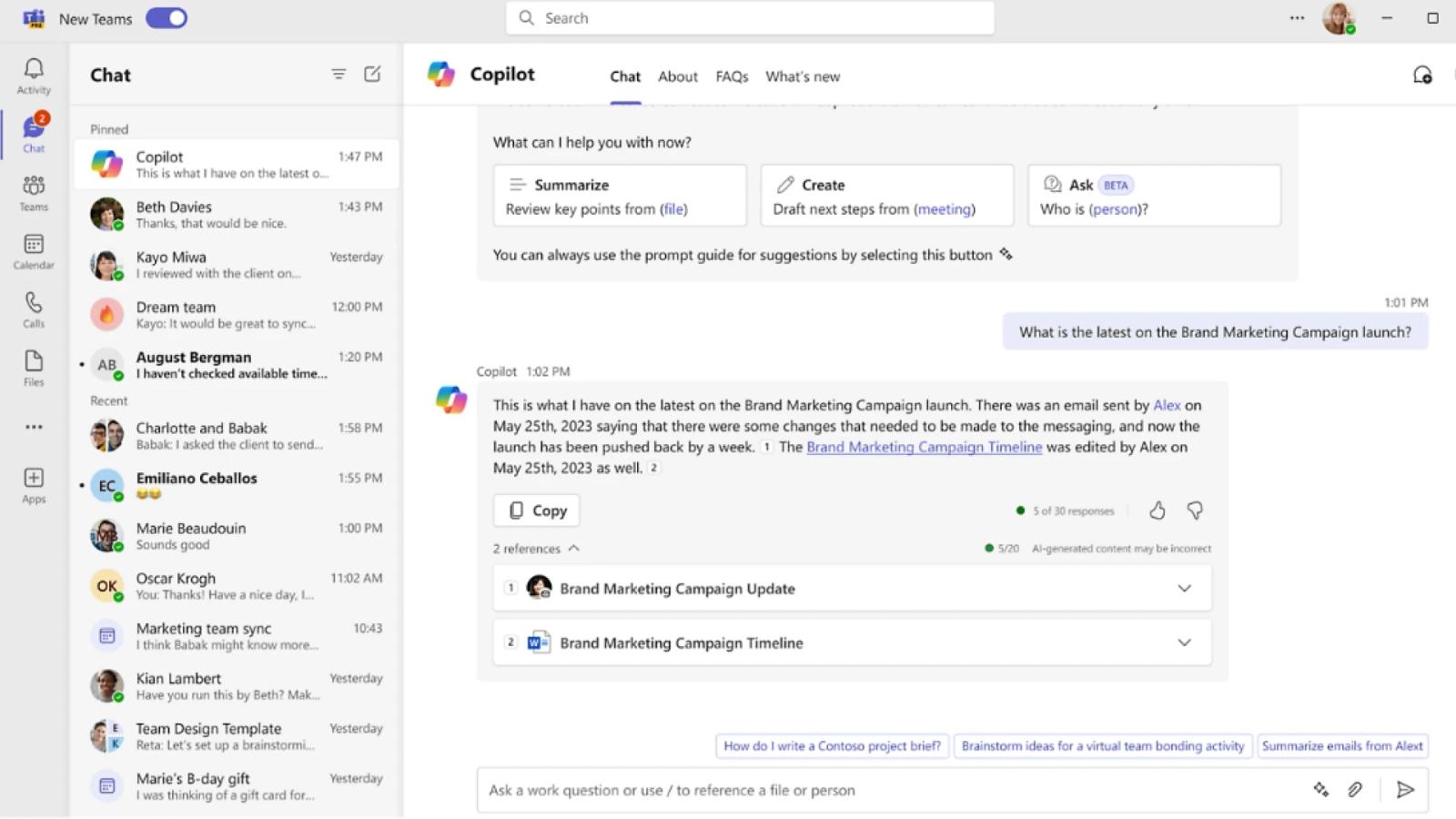The image size is (1456, 819).
Task: Open Teams in the left rail
Action: point(34,193)
